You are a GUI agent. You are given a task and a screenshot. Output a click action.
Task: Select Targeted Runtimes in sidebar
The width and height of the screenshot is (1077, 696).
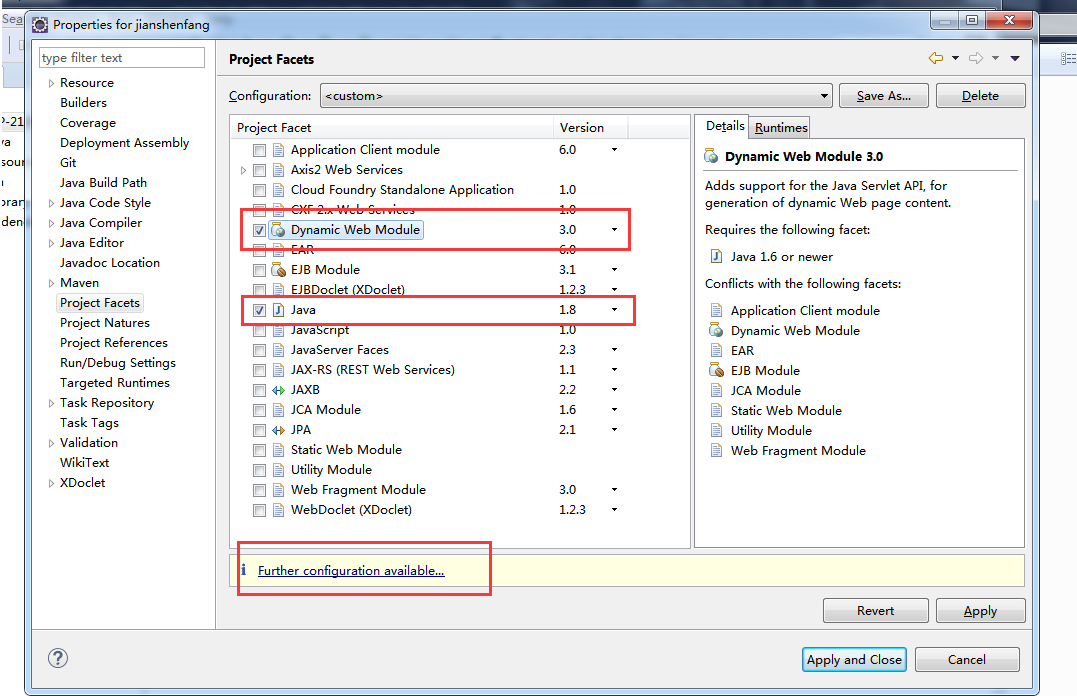(x=115, y=383)
